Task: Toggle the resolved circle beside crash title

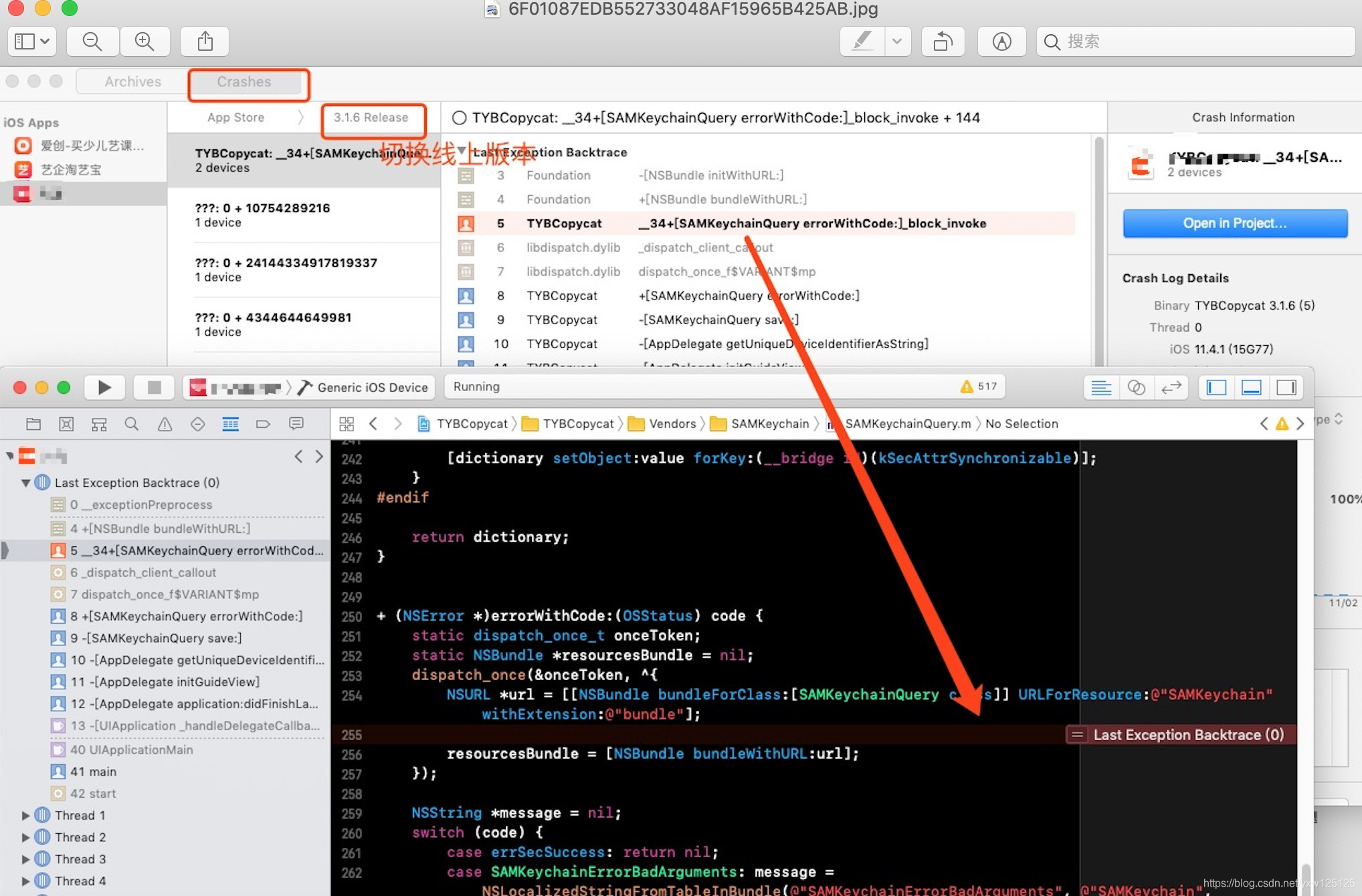Action: point(459,118)
